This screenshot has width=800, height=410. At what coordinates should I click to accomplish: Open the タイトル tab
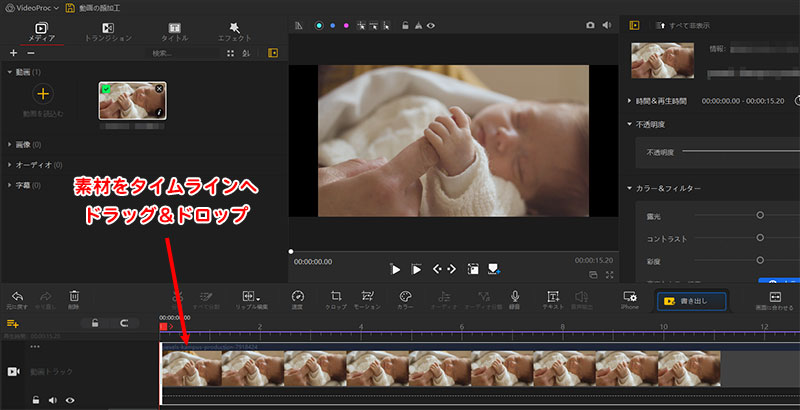click(174, 32)
